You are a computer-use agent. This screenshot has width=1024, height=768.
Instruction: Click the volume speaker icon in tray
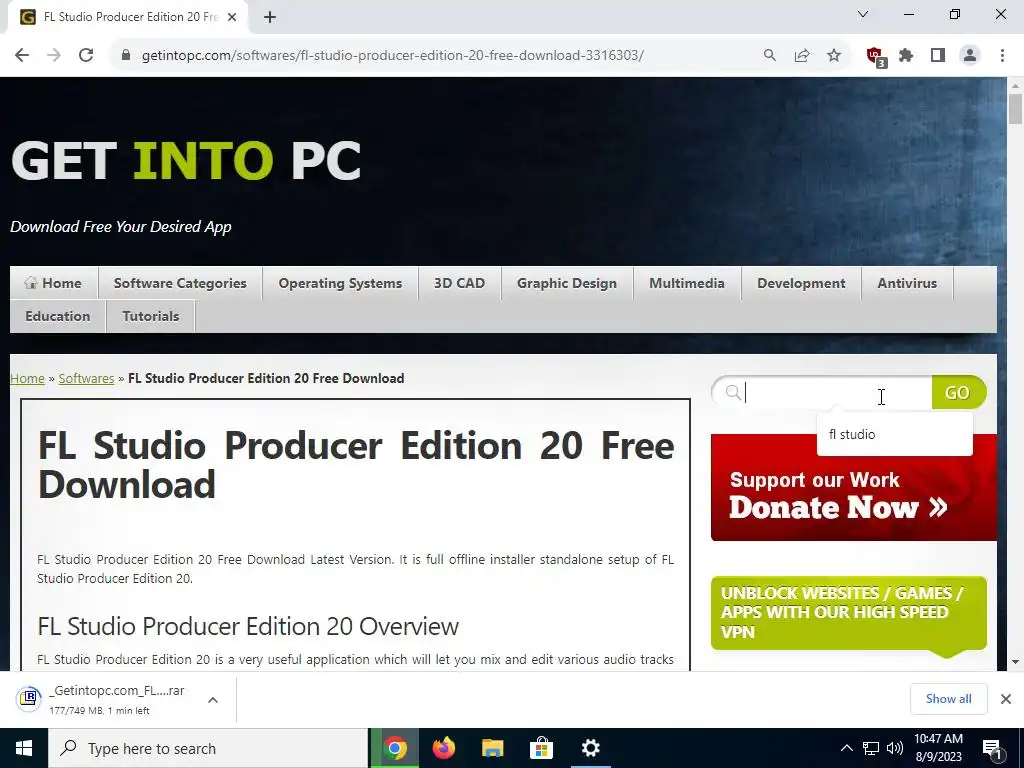[895, 748]
